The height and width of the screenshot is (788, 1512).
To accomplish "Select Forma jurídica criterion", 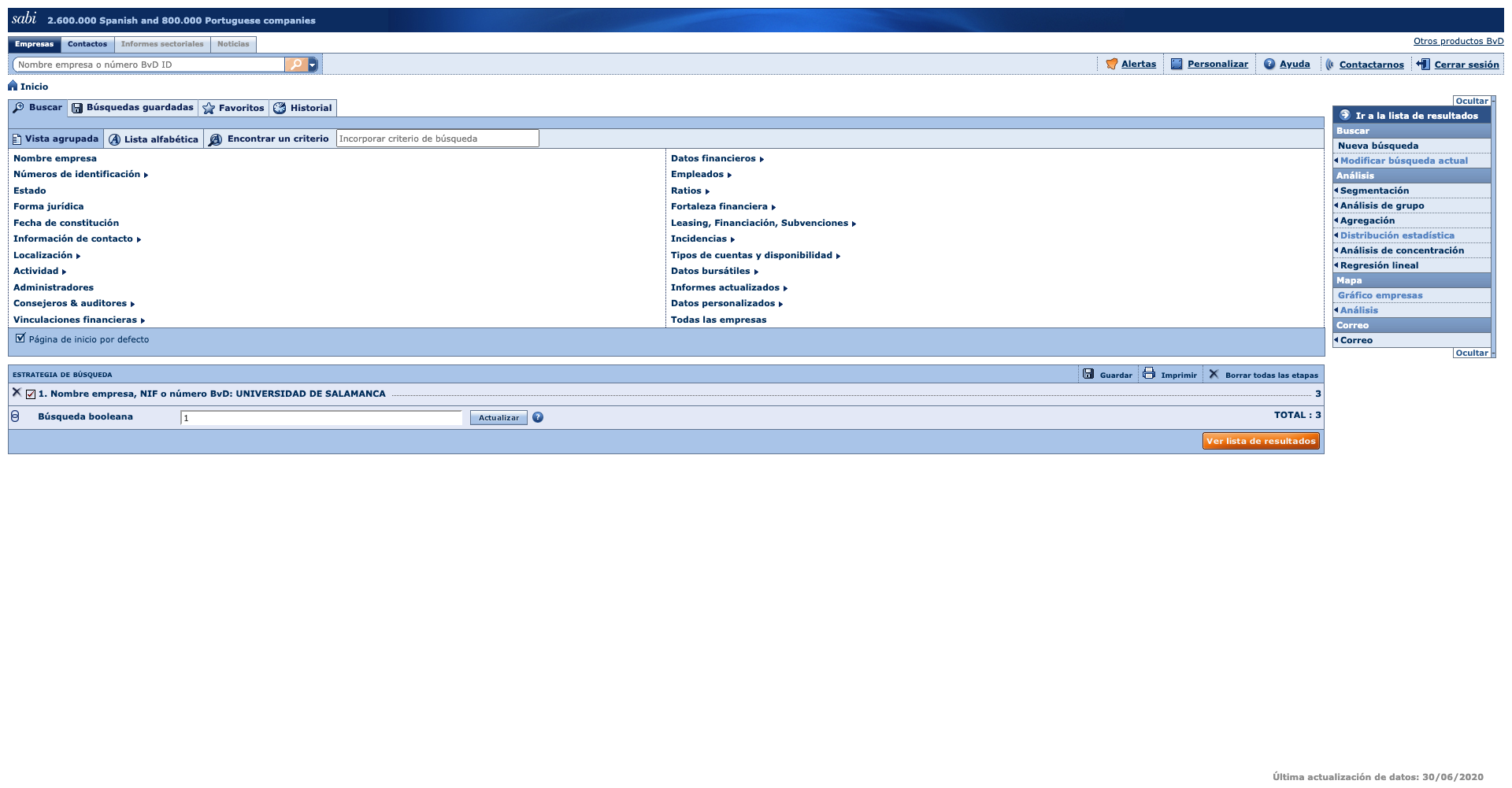I will click(x=48, y=206).
